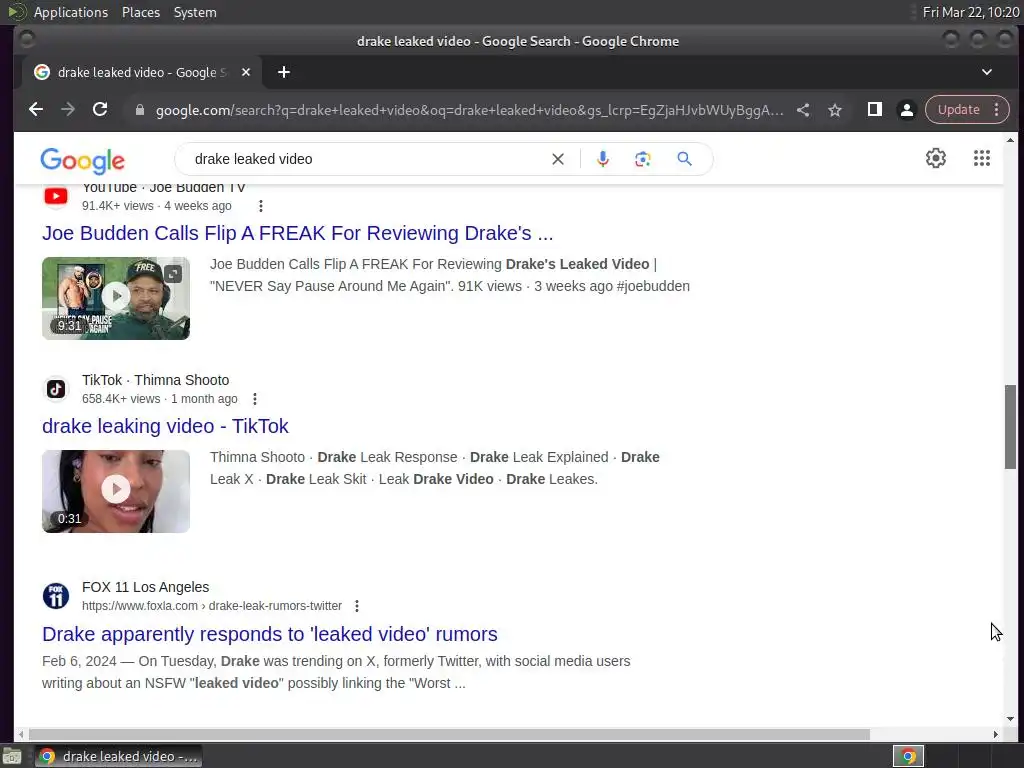Screen dimensions: 1024x768
Task: Open more options for FOX 11 result
Action: pyautogui.click(x=357, y=606)
